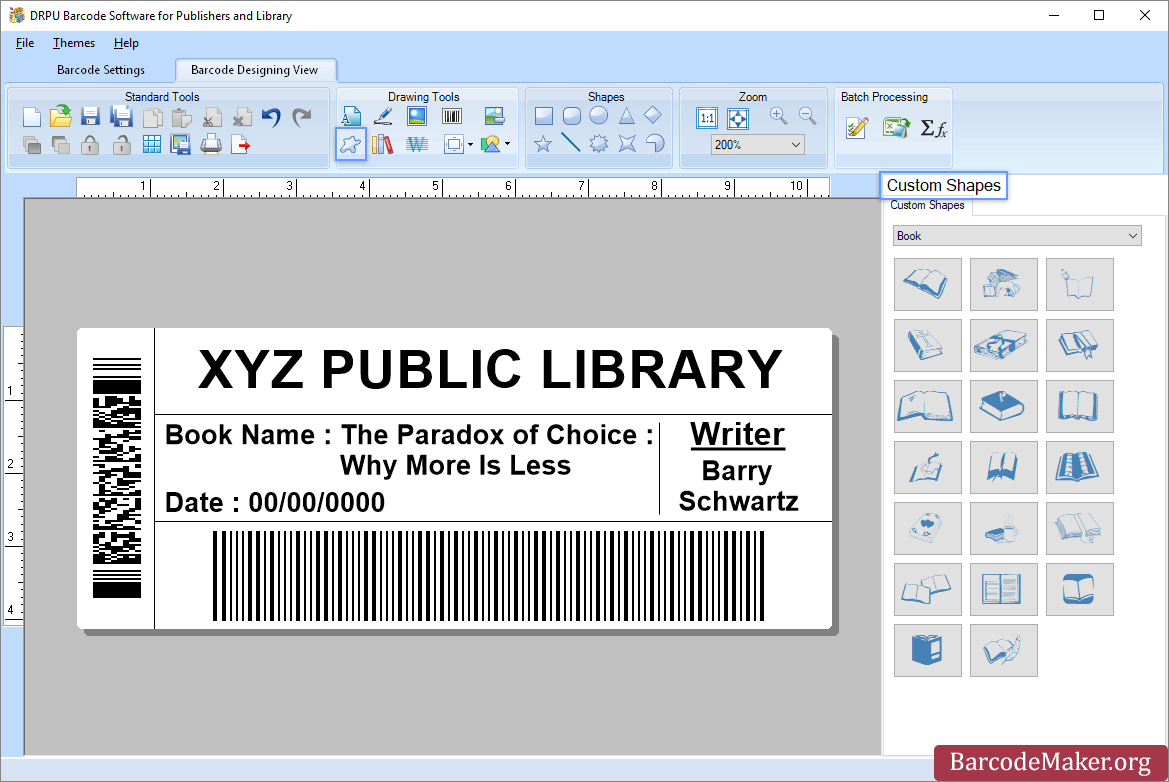Select the Custom Shapes tool in Drawing Tools
The height and width of the screenshot is (782, 1169).
(x=351, y=144)
